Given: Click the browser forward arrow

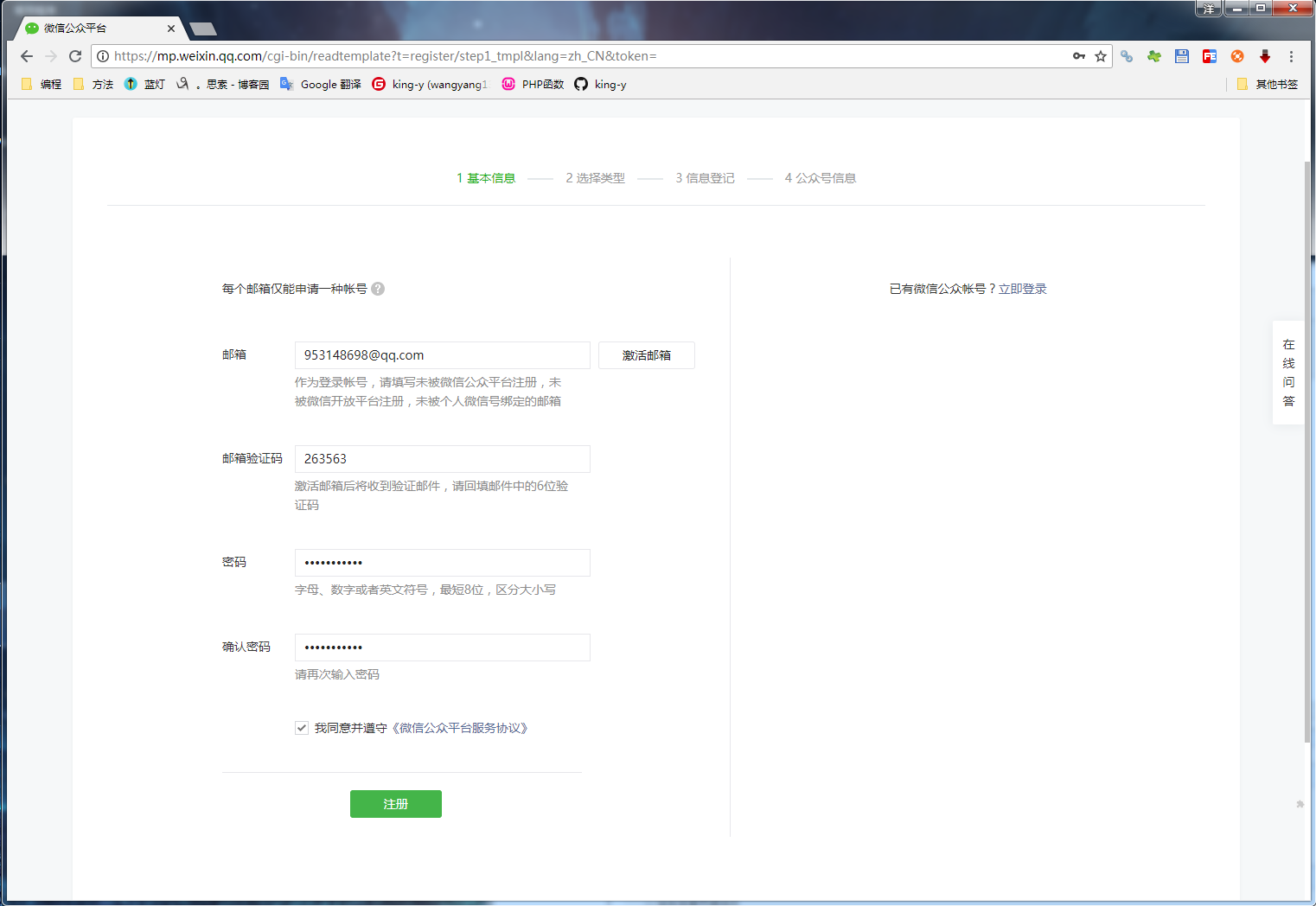Looking at the screenshot, I should point(51,56).
